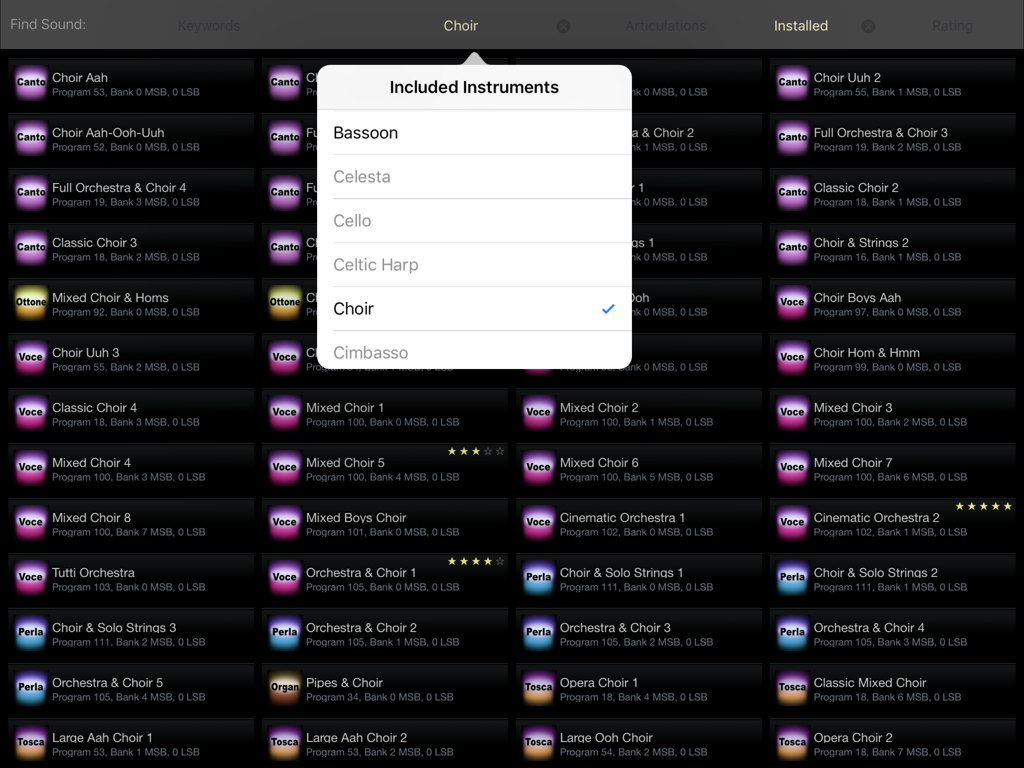The width and height of the screenshot is (1024, 768).
Task: Open the Keywords filter dropdown
Action: [208, 26]
